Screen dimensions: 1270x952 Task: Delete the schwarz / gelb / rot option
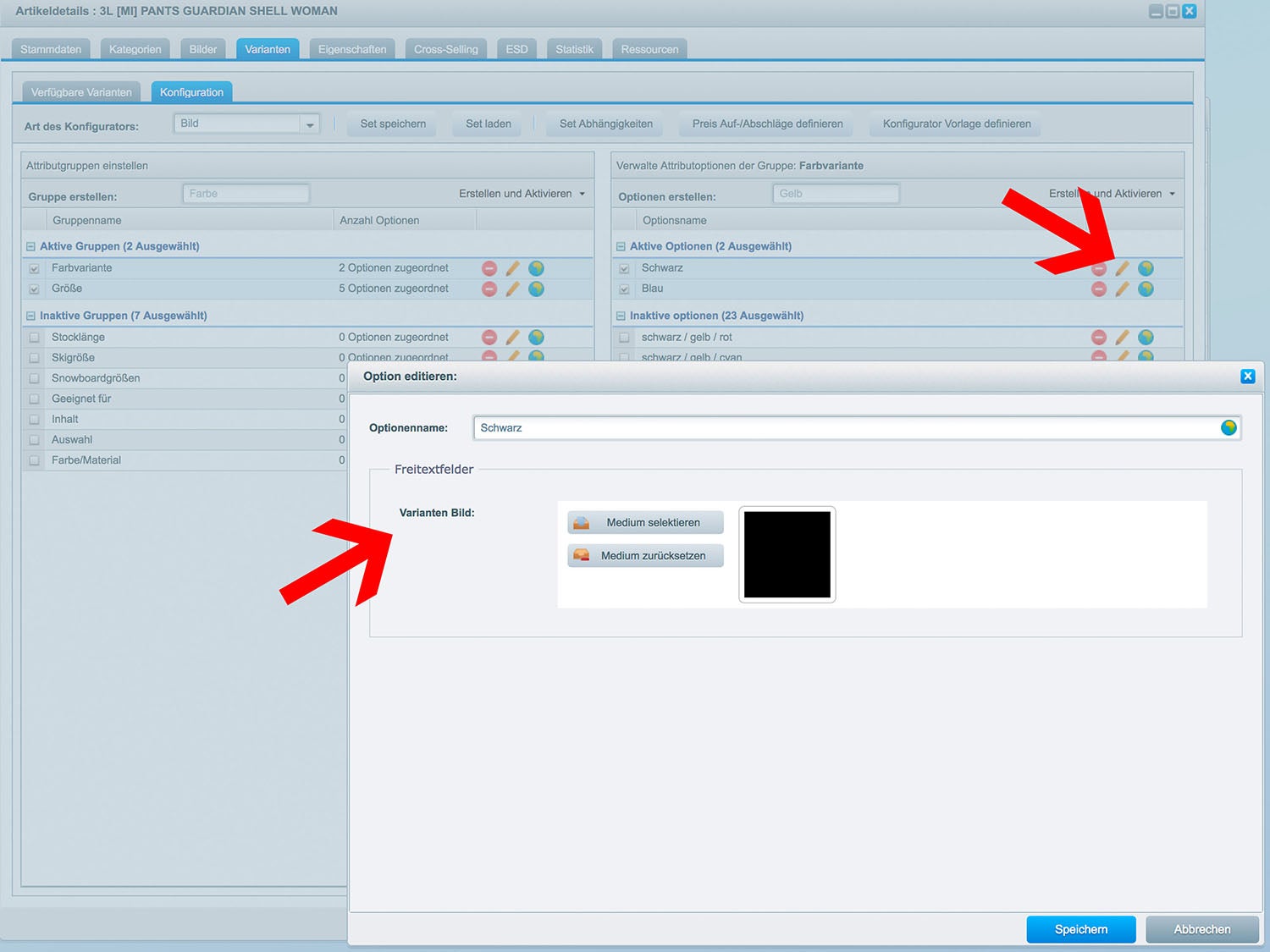[1099, 337]
